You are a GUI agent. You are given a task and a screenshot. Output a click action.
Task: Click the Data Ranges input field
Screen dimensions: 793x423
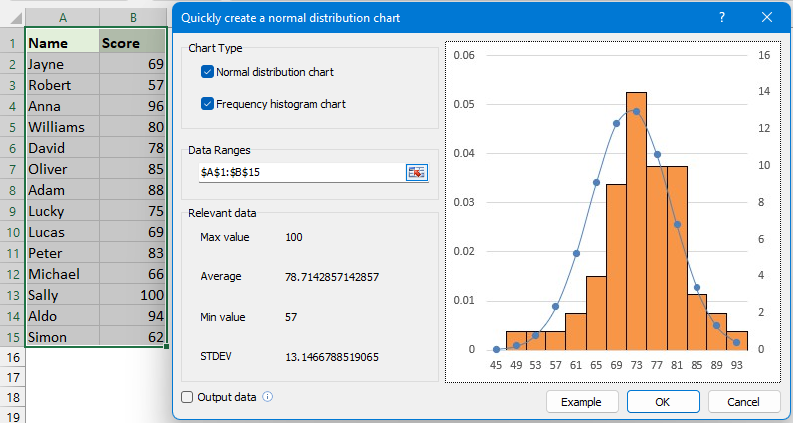click(x=300, y=172)
